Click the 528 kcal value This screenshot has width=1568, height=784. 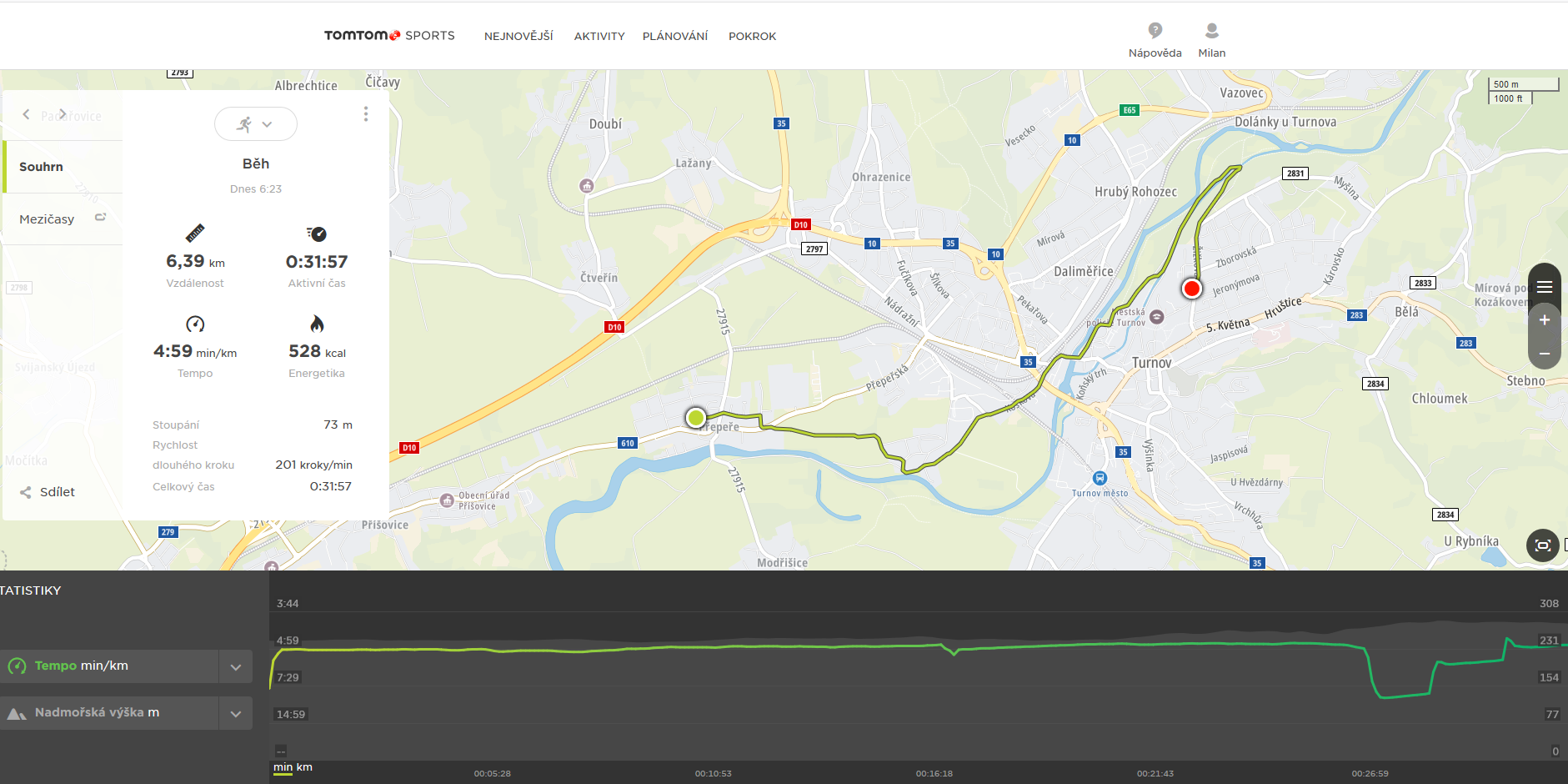[317, 352]
